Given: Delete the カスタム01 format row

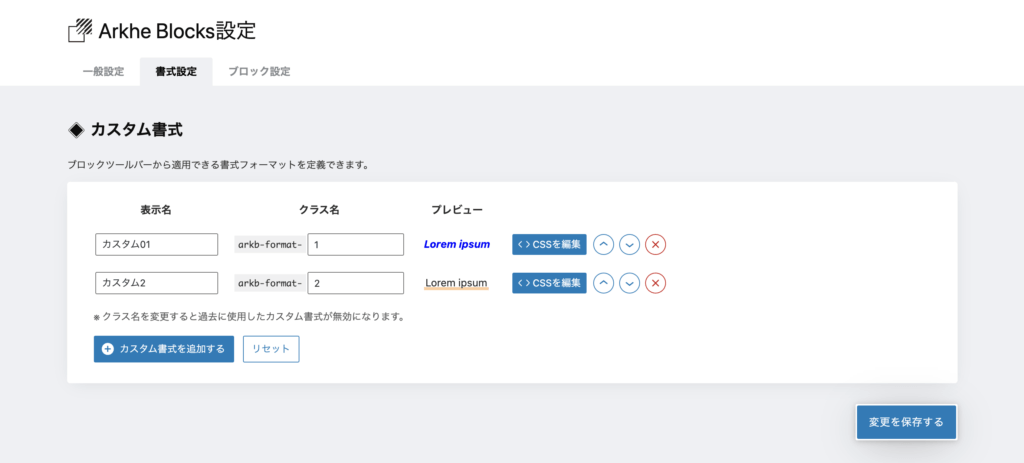Looking at the screenshot, I should [x=656, y=245].
